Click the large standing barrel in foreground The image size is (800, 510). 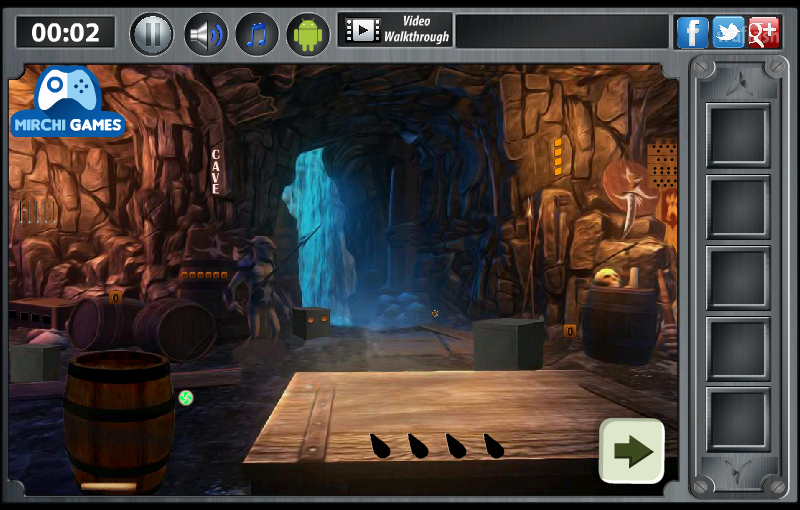pos(119,420)
